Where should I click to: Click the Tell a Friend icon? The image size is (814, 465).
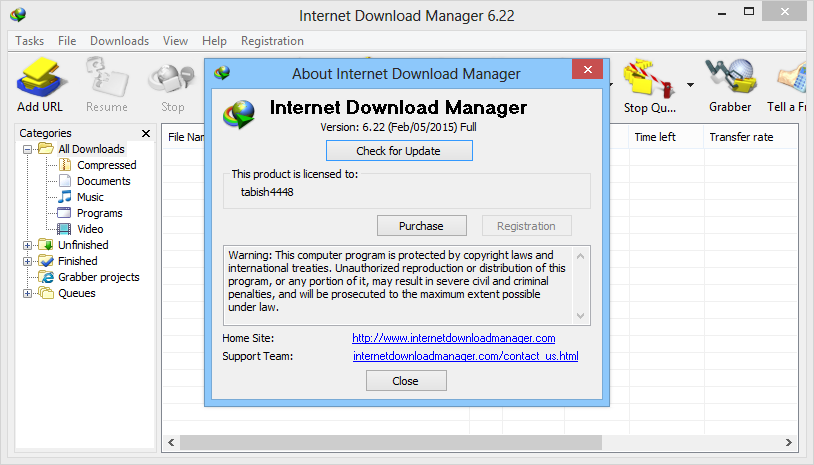(788, 85)
